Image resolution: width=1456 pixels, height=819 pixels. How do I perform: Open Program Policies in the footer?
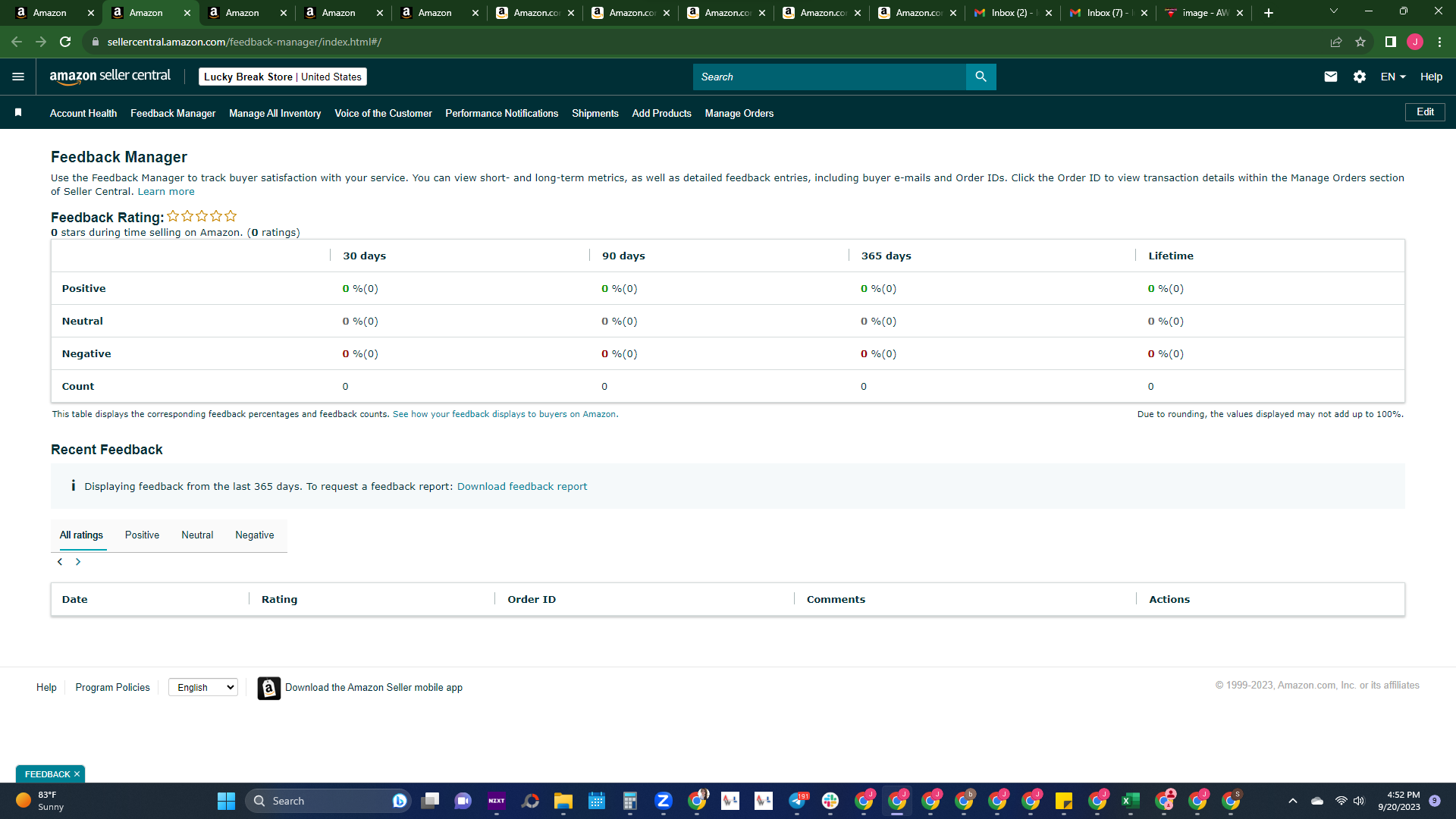point(112,688)
